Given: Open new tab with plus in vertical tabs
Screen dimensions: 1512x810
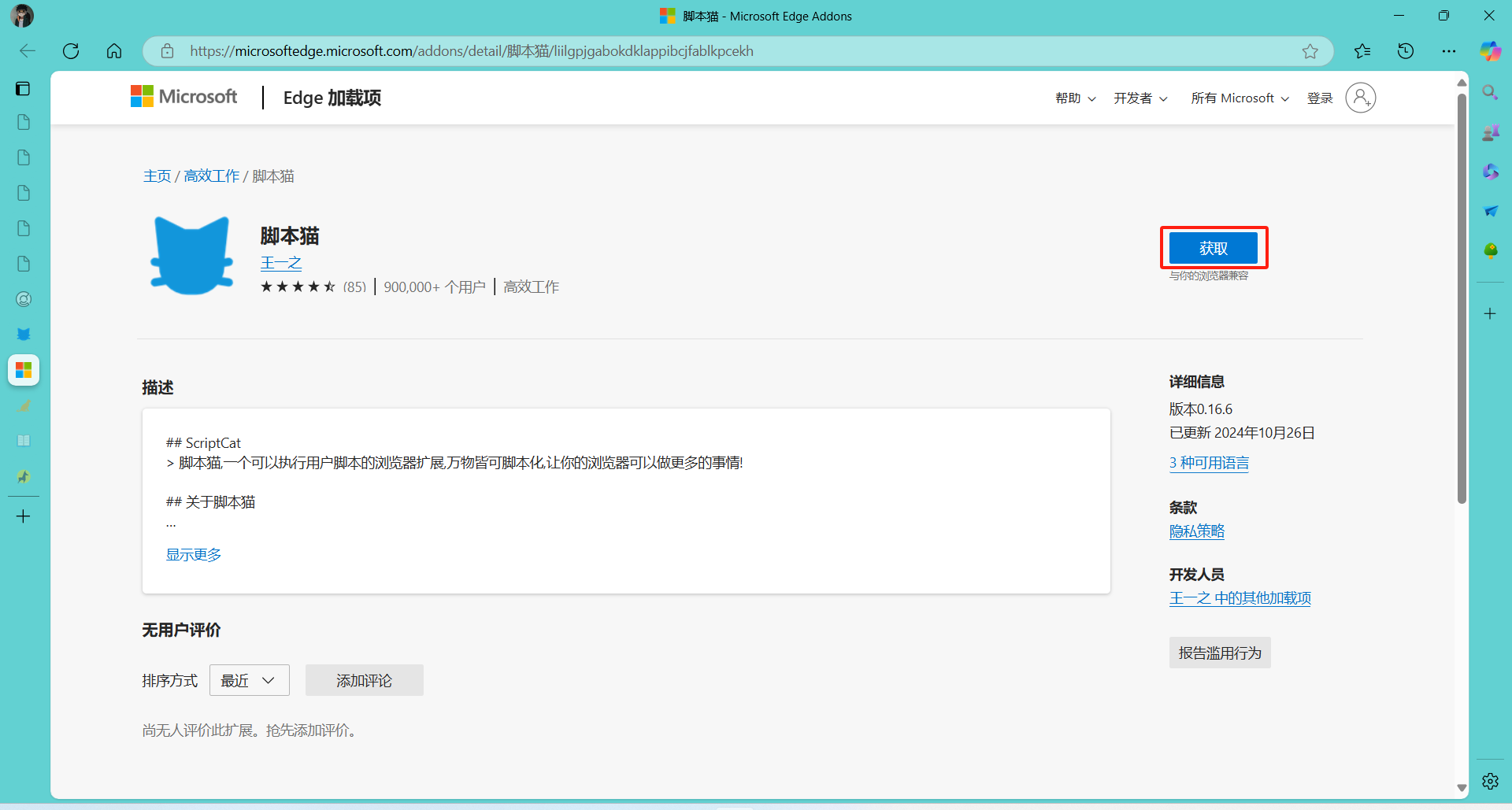Looking at the screenshot, I should pyautogui.click(x=24, y=516).
